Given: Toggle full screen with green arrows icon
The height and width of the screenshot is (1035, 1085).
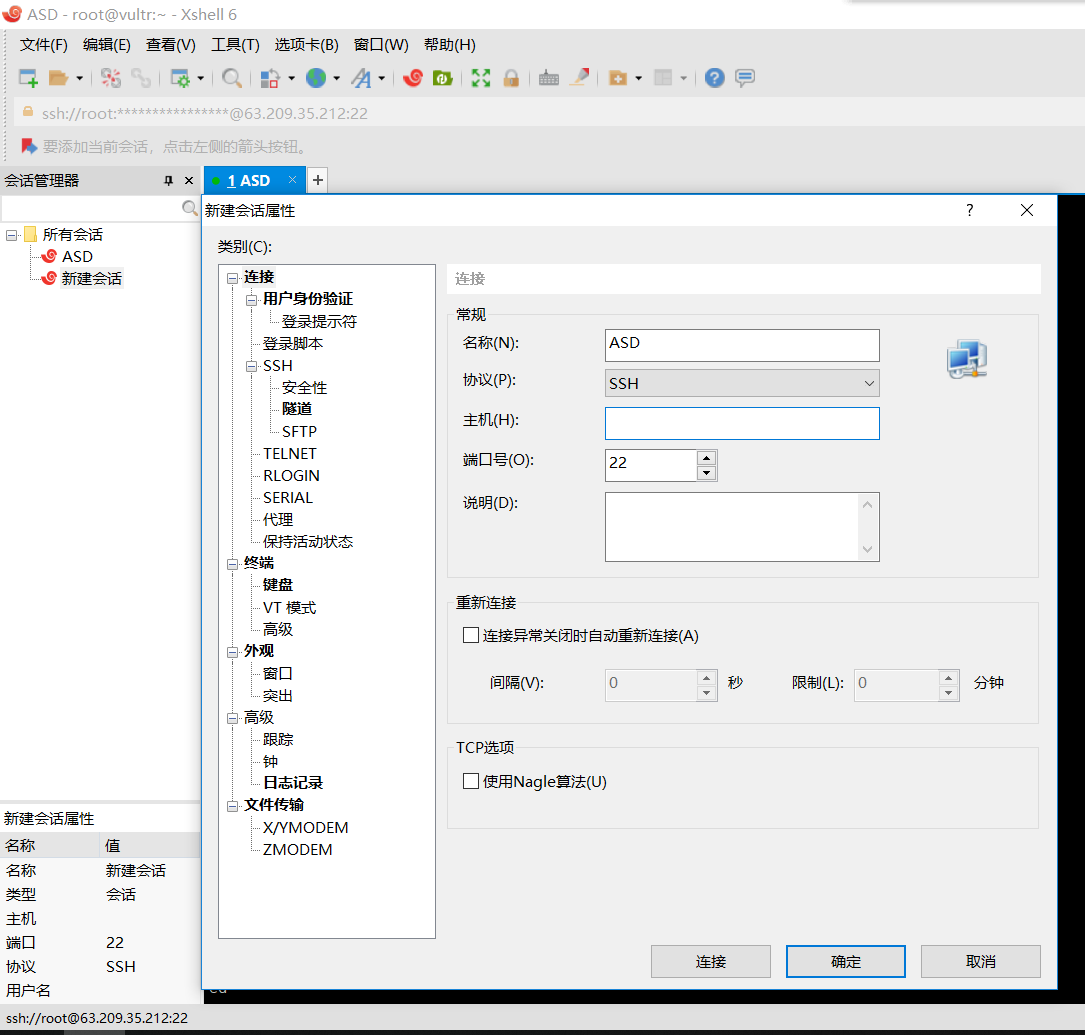Looking at the screenshot, I should click(x=481, y=78).
